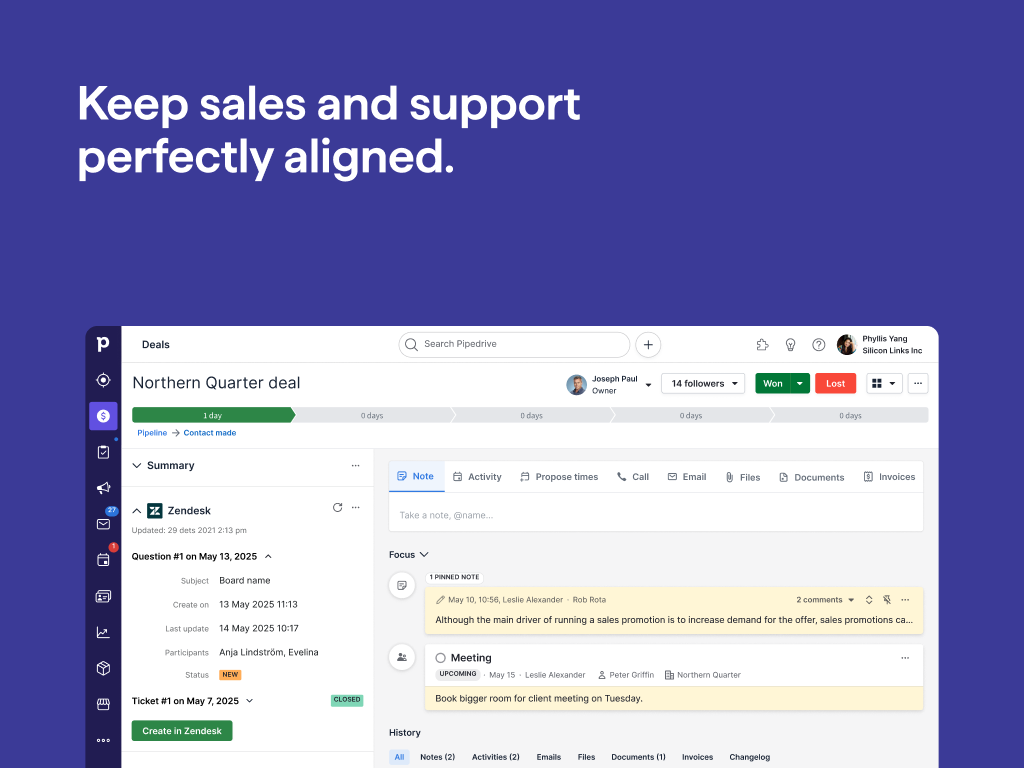Viewport: 1024px width, 768px height.
Task: Open the 14 followers dropdown
Action: coord(703,383)
